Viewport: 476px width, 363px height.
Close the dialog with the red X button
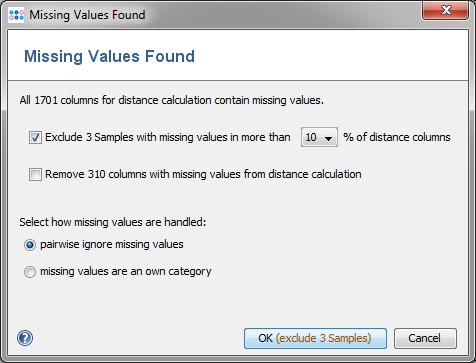coord(446,11)
